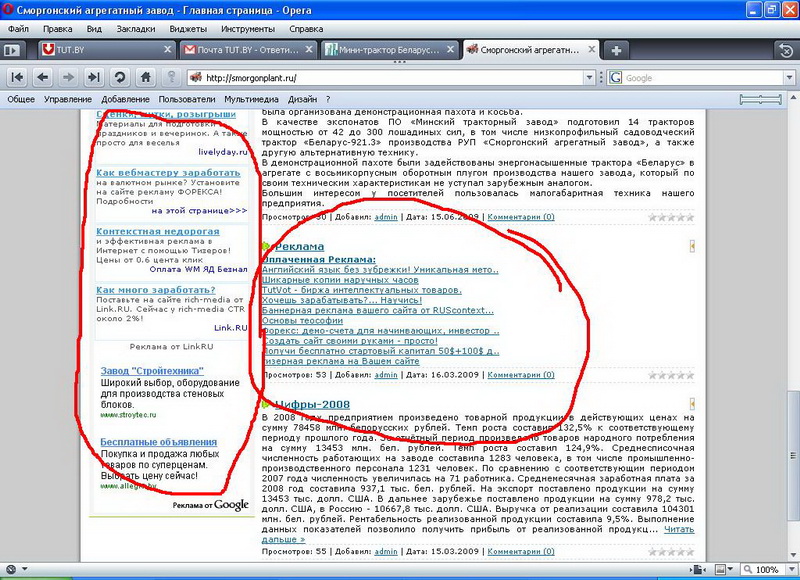The width and height of the screenshot is (800, 580).
Task: Open the Как много заработать? link
Action: tap(156, 290)
